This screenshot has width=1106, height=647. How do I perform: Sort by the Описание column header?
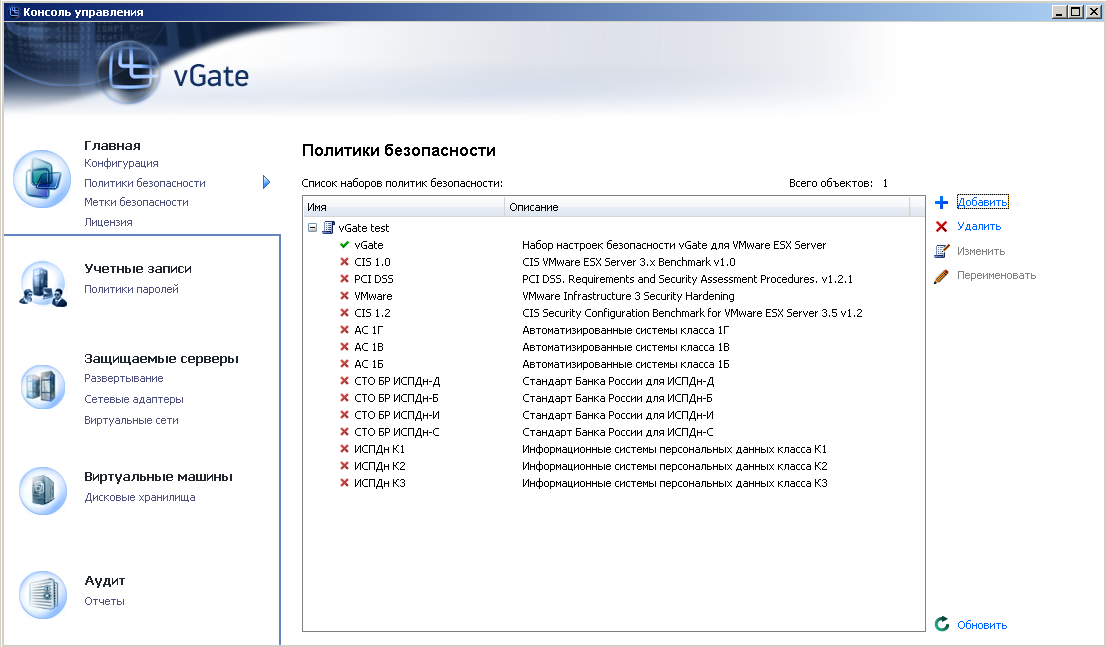pyautogui.click(x=707, y=207)
